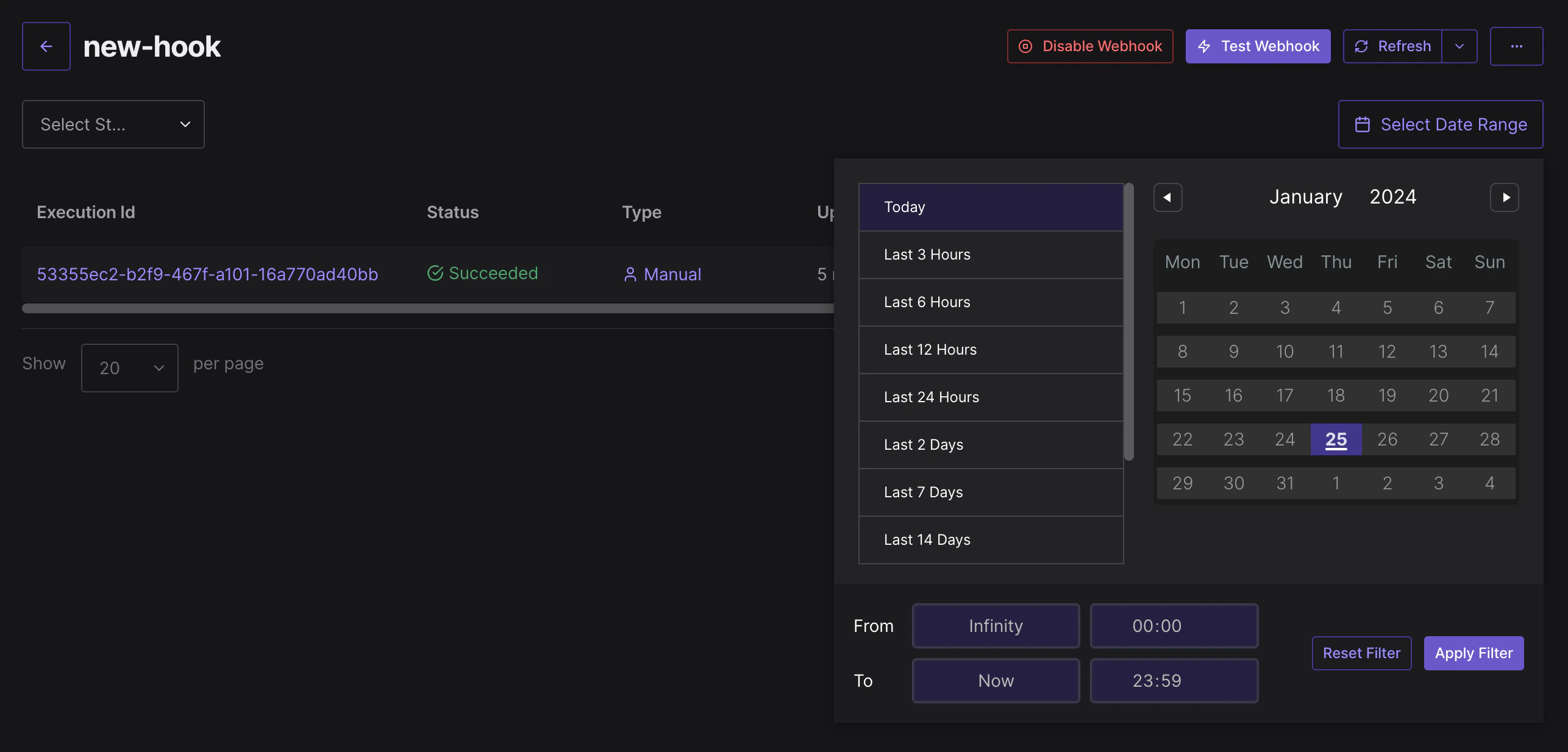This screenshot has height=752, width=1568.
Task: Click the Manual type label
Action: 662,274
